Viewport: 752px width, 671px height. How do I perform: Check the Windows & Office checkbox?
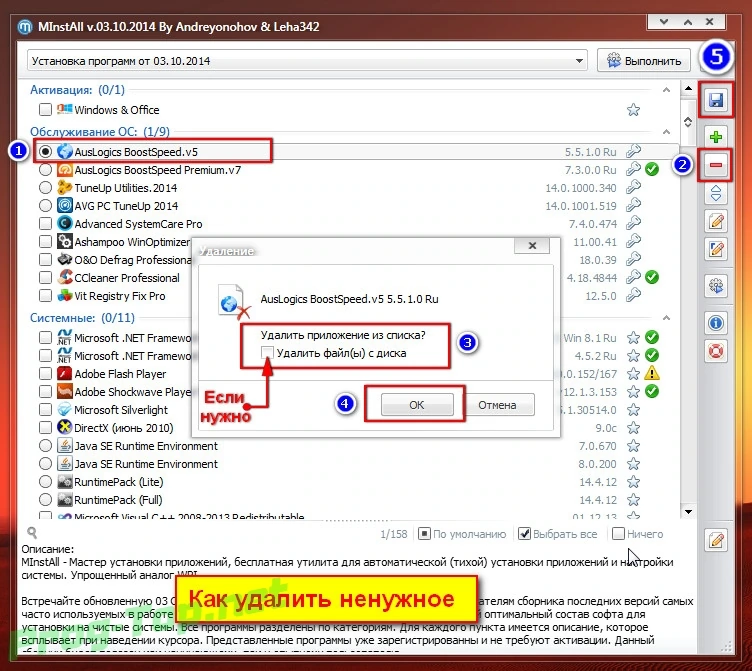(45, 110)
